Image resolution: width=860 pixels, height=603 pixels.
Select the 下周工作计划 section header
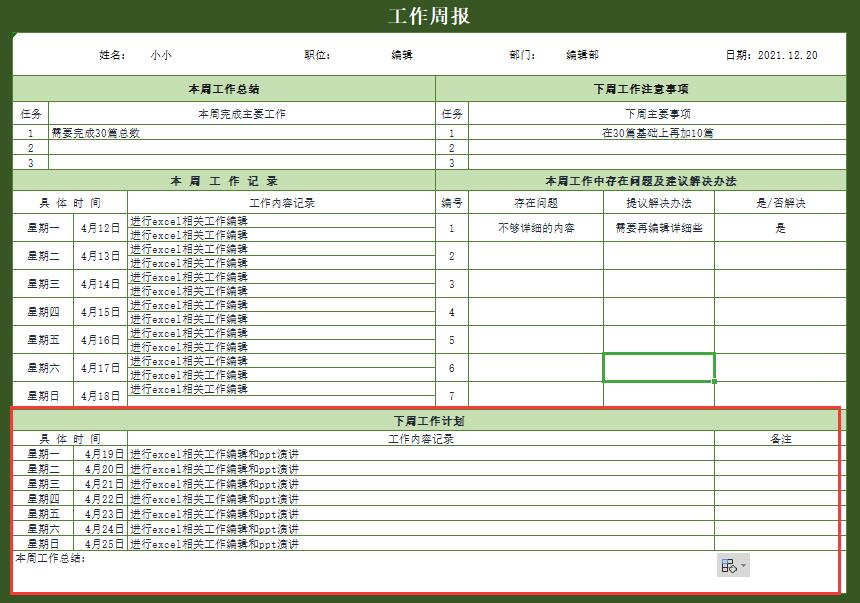[429, 421]
